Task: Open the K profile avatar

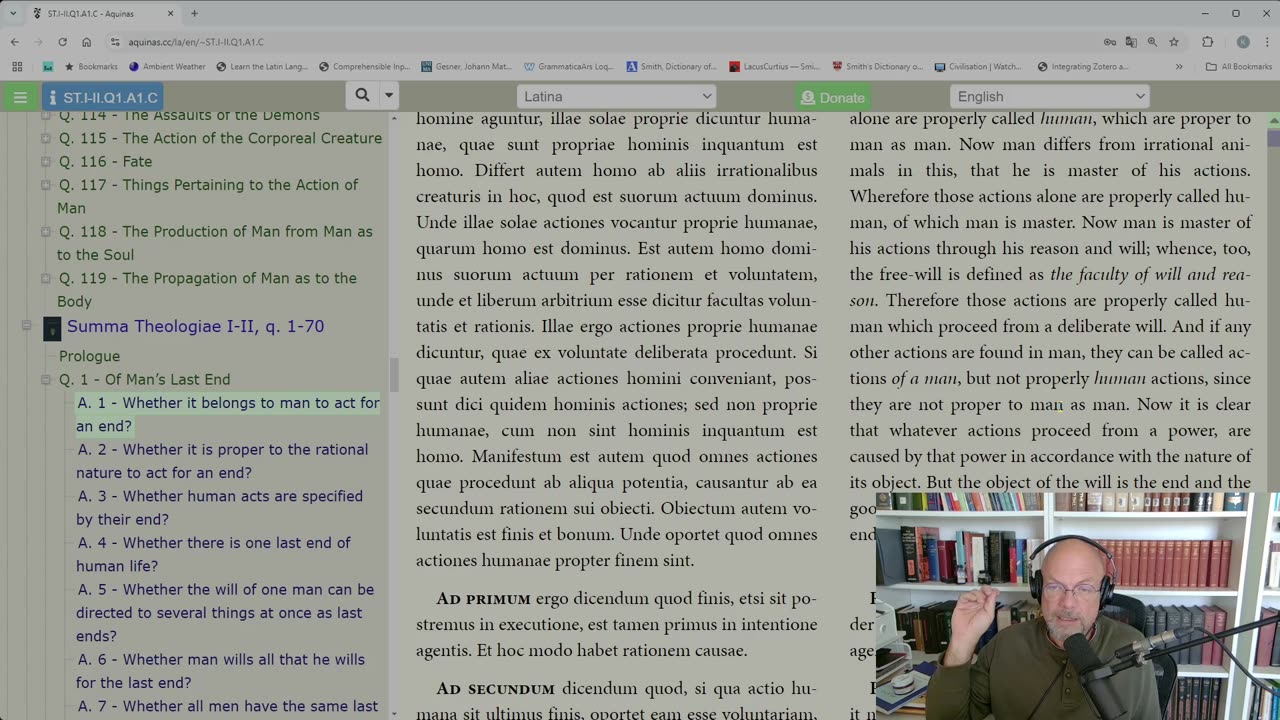Action: [1243, 42]
